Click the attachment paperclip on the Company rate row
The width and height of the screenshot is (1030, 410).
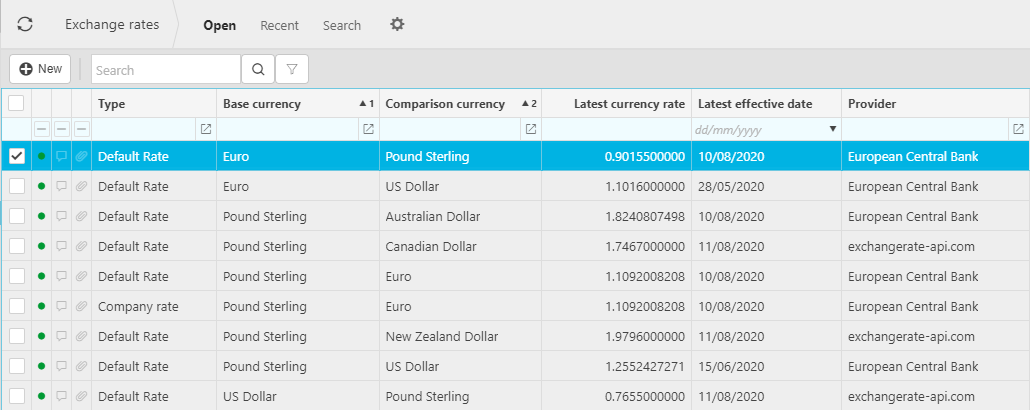(81, 307)
